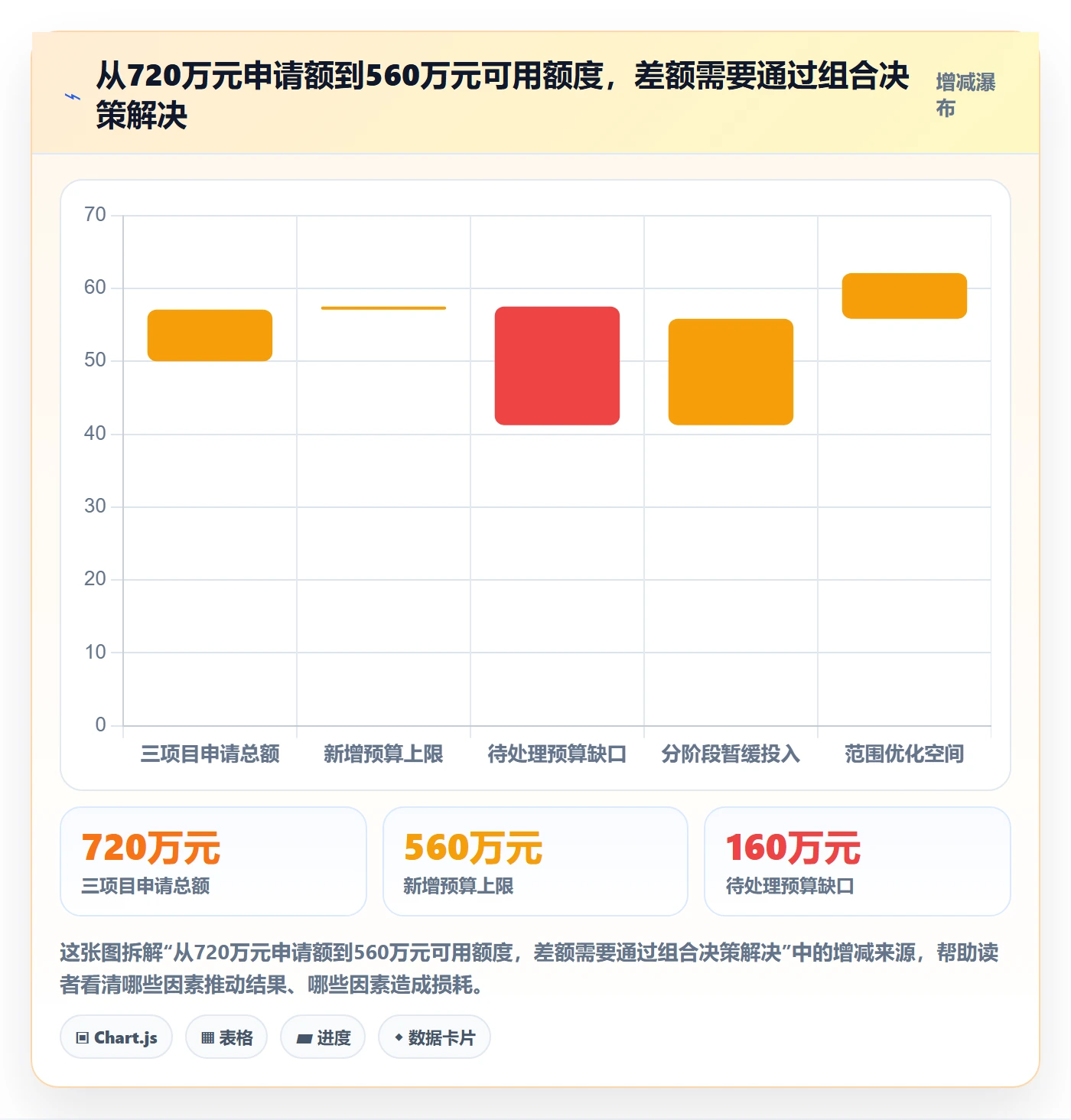Click the headline starting 从720万元申请额

(503, 96)
